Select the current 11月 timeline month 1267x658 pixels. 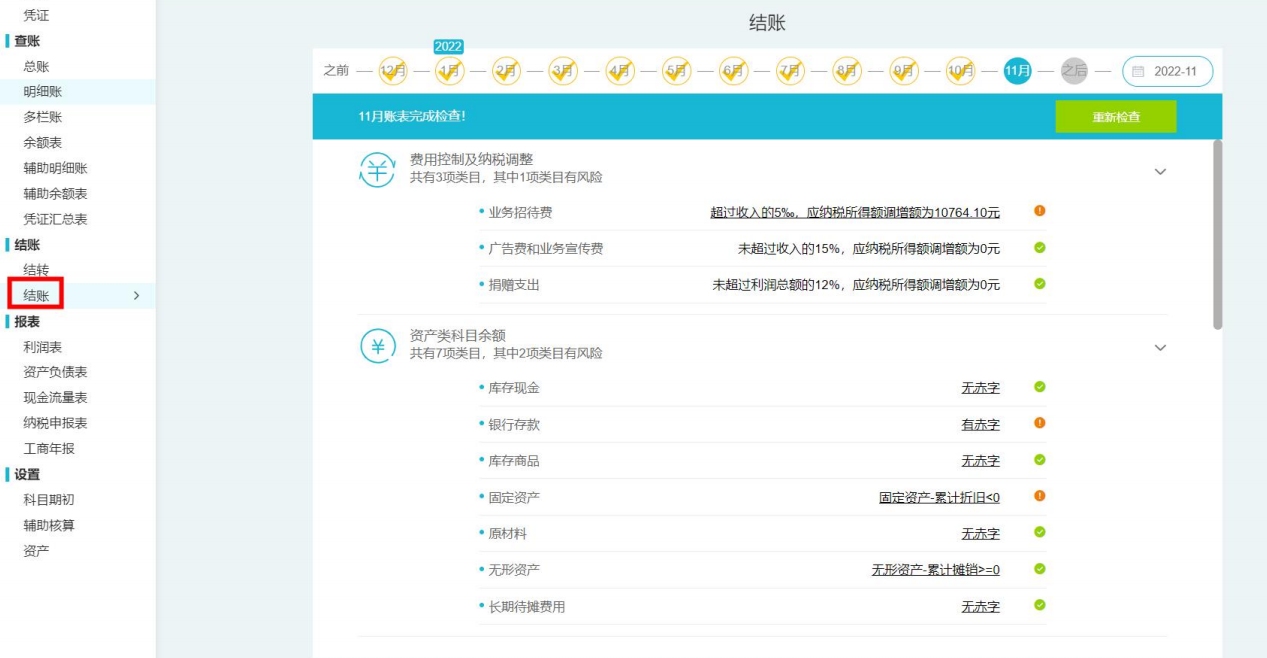(x=1018, y=70)
